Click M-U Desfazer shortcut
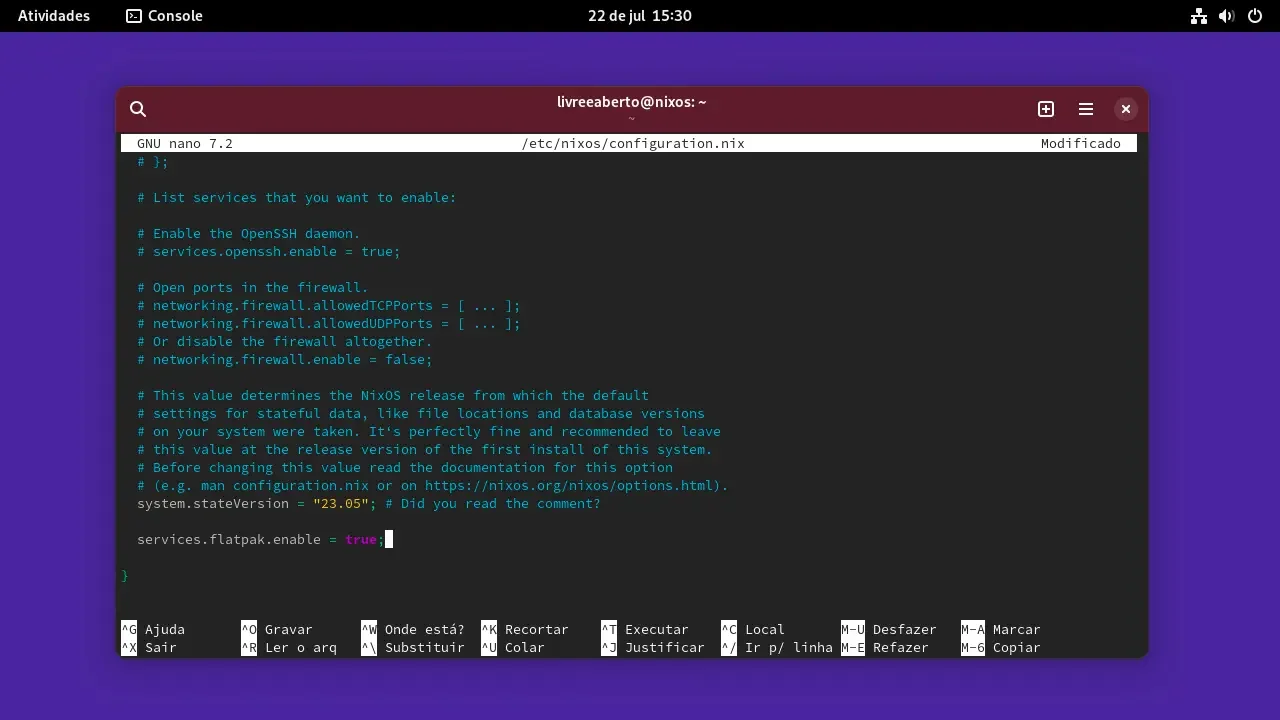This screenshot has width=1280, height=720. [889, 630]
